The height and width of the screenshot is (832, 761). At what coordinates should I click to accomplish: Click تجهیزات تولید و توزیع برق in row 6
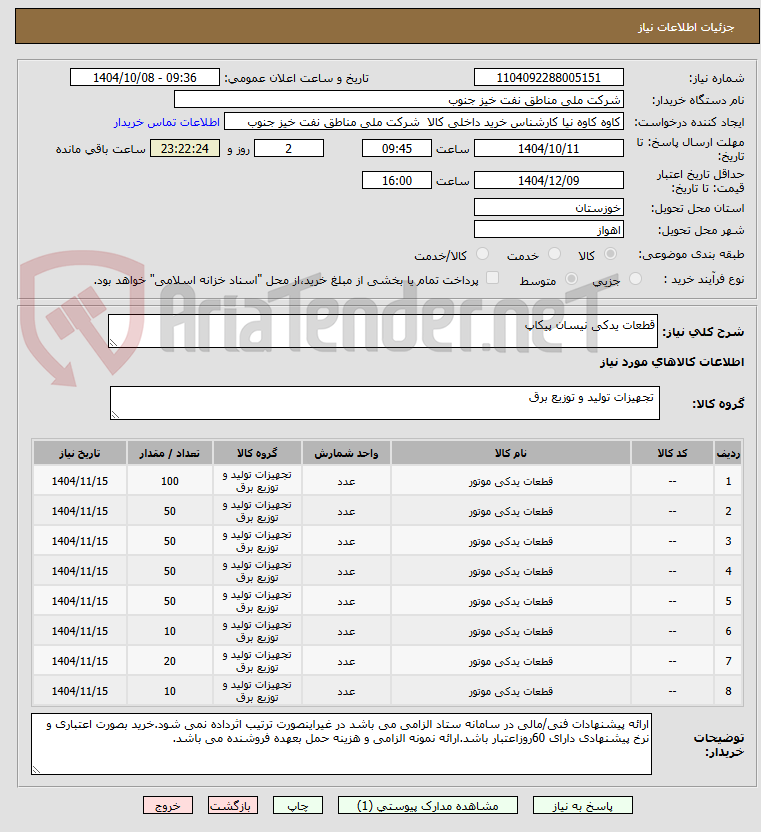point(257,631)
